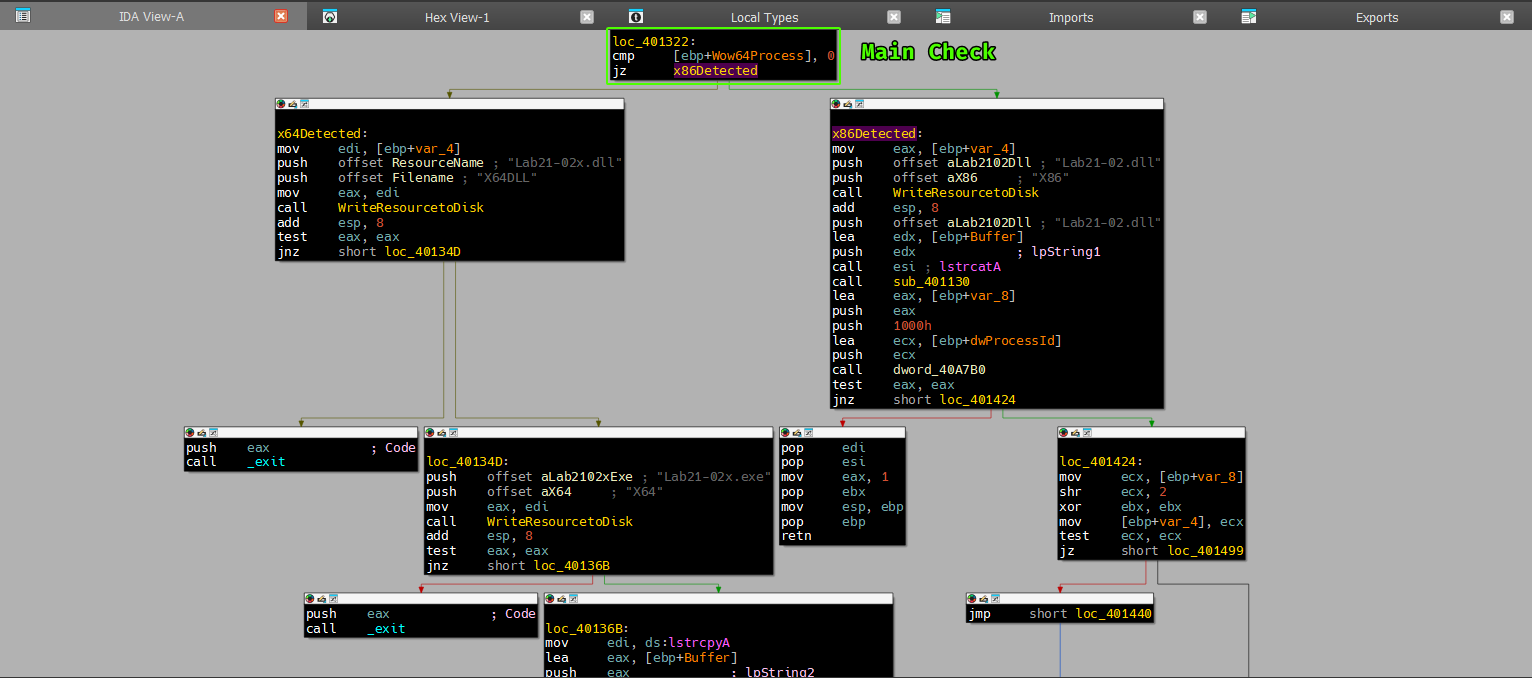Click the Local Types tab icon

coord(636,16)
